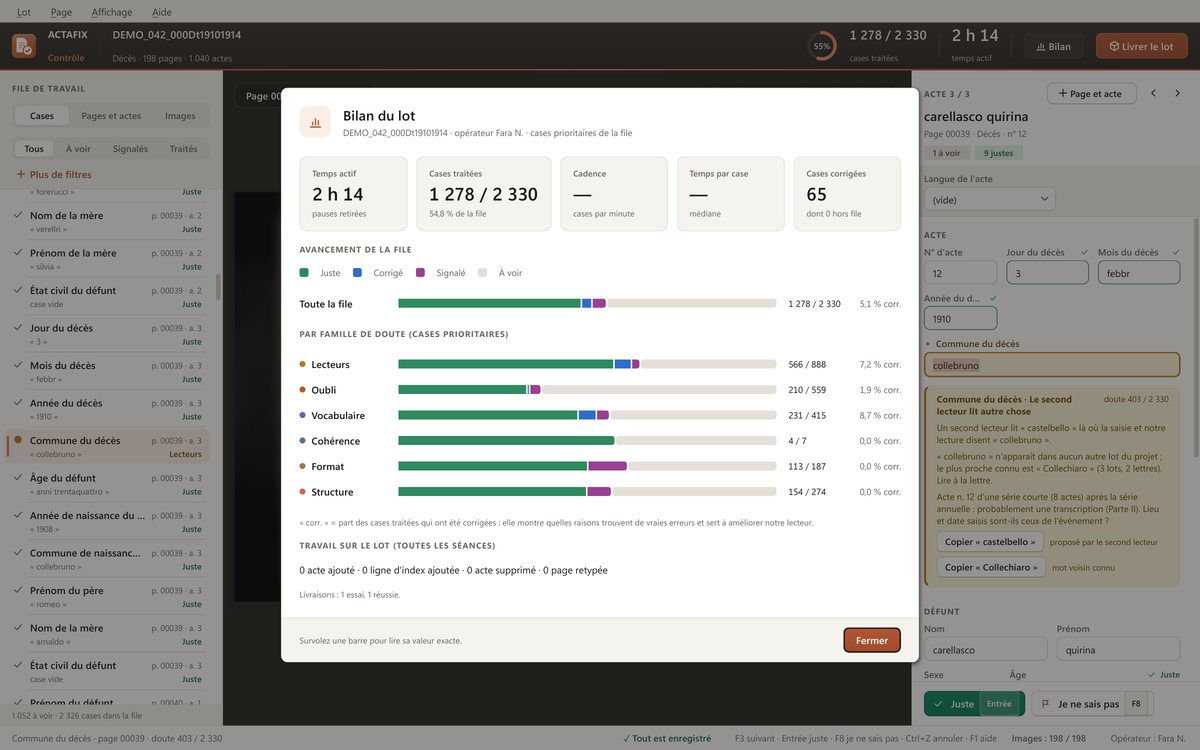
Task: Click the dot icon beside Vocabulaire family
Action: [302, 415]
